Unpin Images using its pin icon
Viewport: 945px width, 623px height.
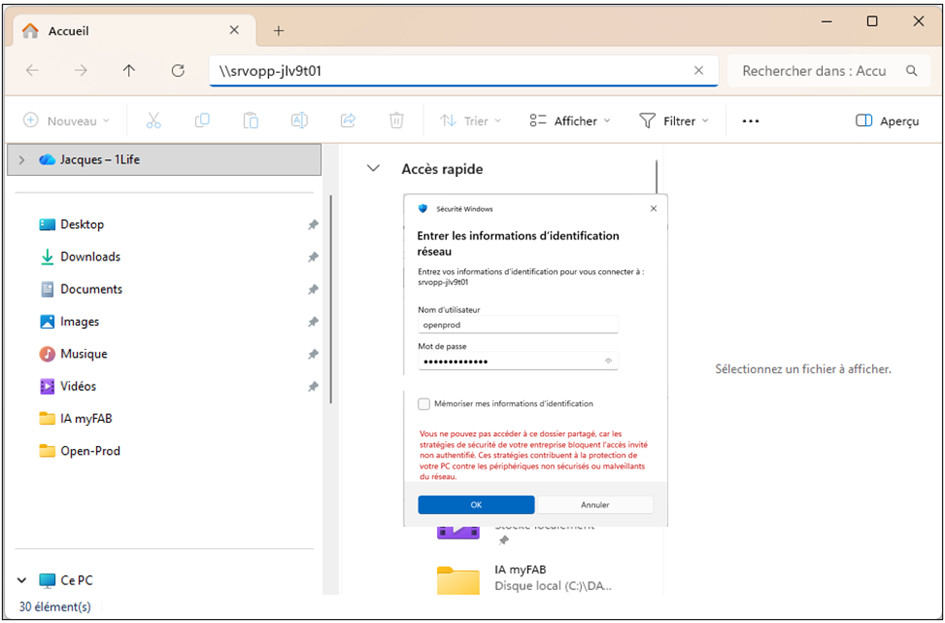pyautogui.click(x=313, y=322)
